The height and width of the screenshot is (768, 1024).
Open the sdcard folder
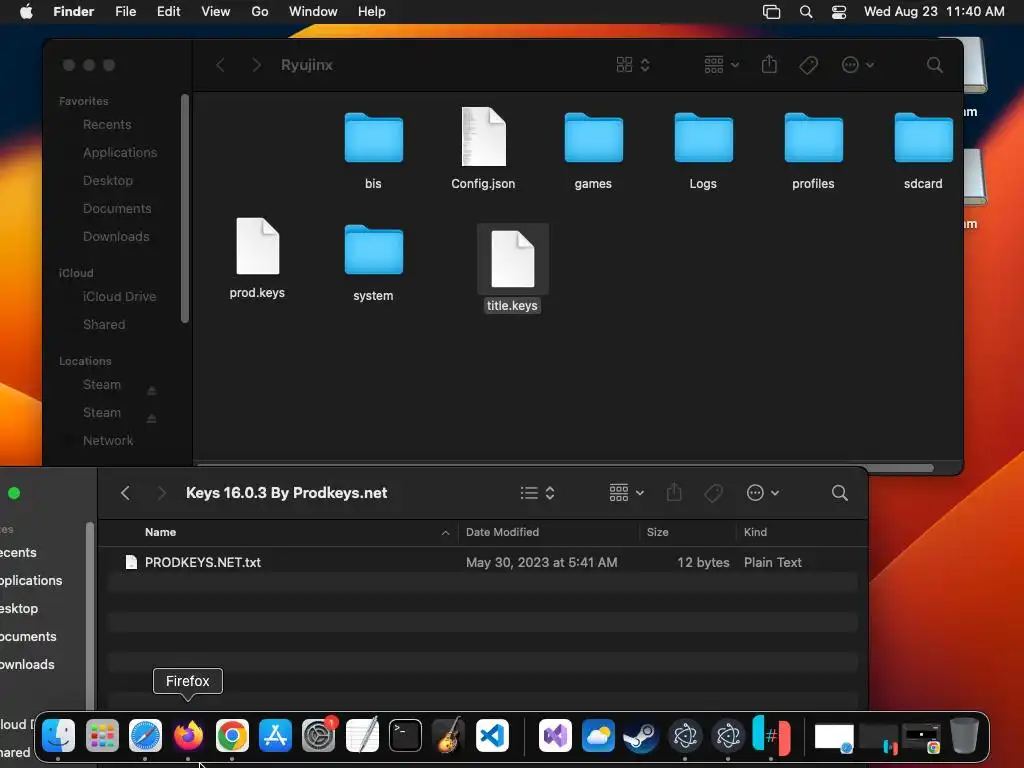click(923, 138)
